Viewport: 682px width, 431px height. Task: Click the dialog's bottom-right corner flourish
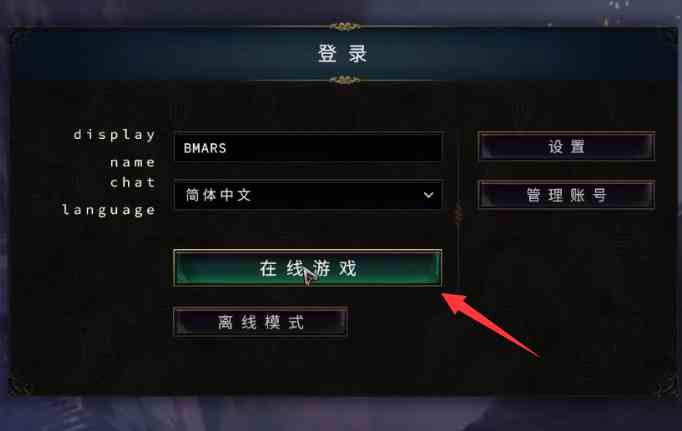point(663,384)
